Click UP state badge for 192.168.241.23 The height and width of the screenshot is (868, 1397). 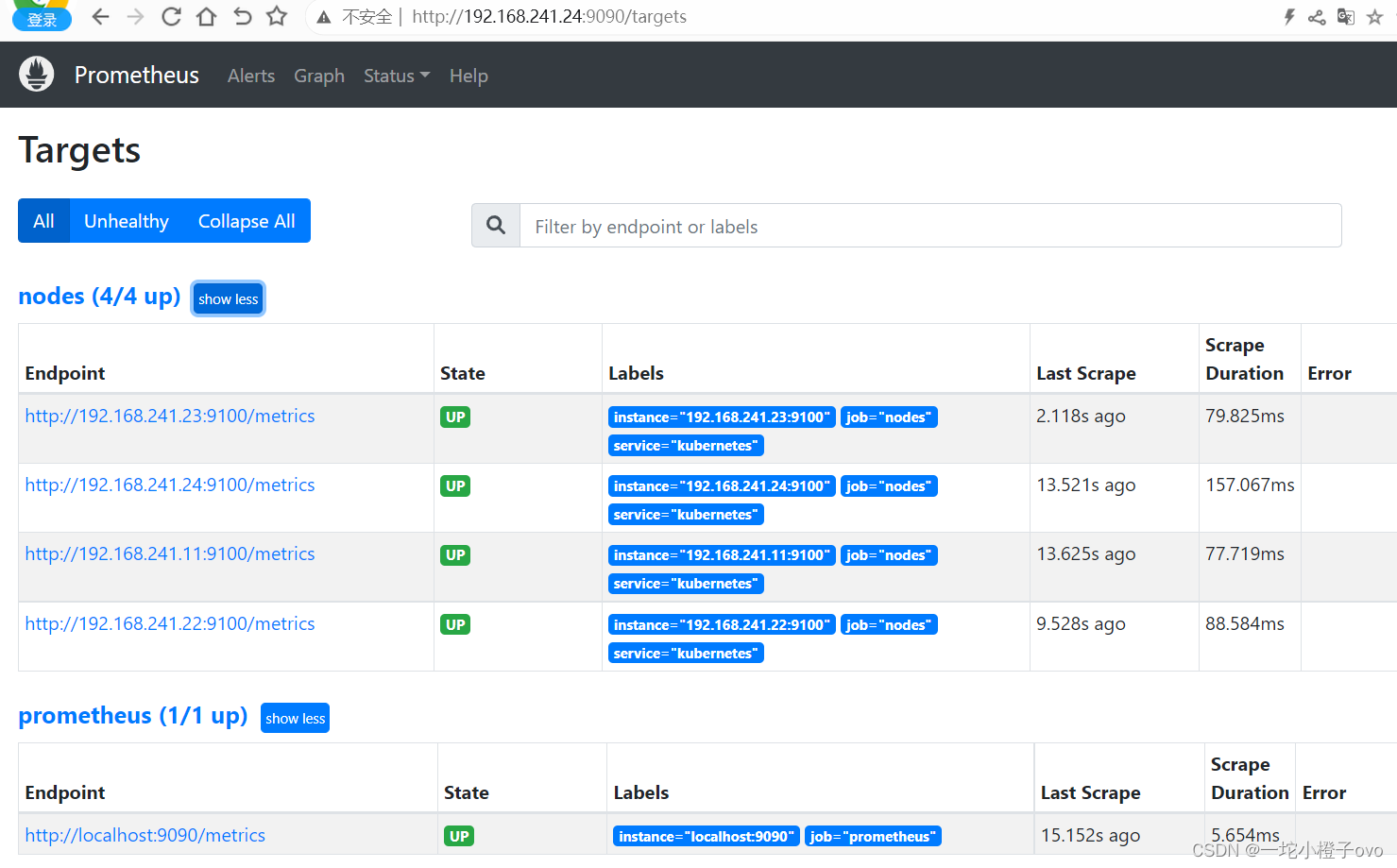[455, 417]
